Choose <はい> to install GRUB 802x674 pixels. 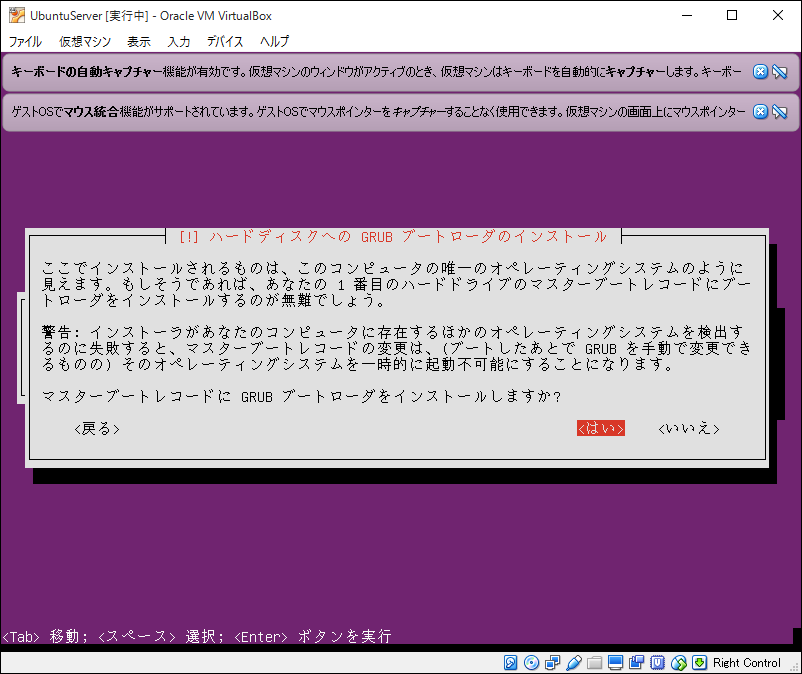601,428
